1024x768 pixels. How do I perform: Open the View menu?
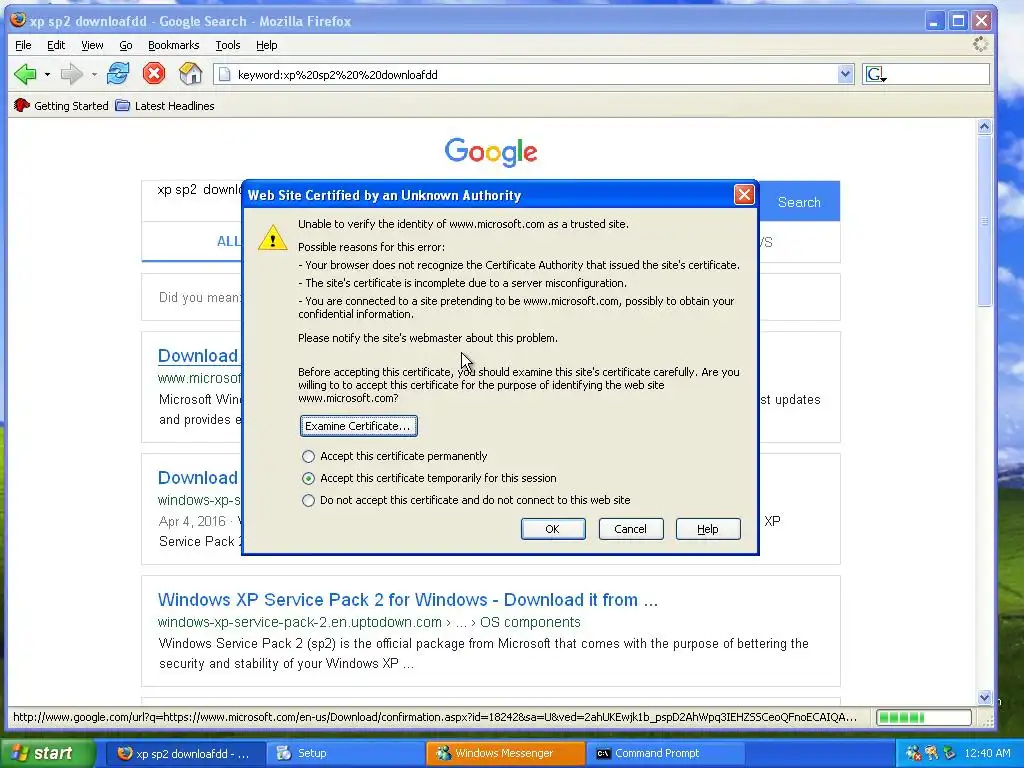click(92, 45)
